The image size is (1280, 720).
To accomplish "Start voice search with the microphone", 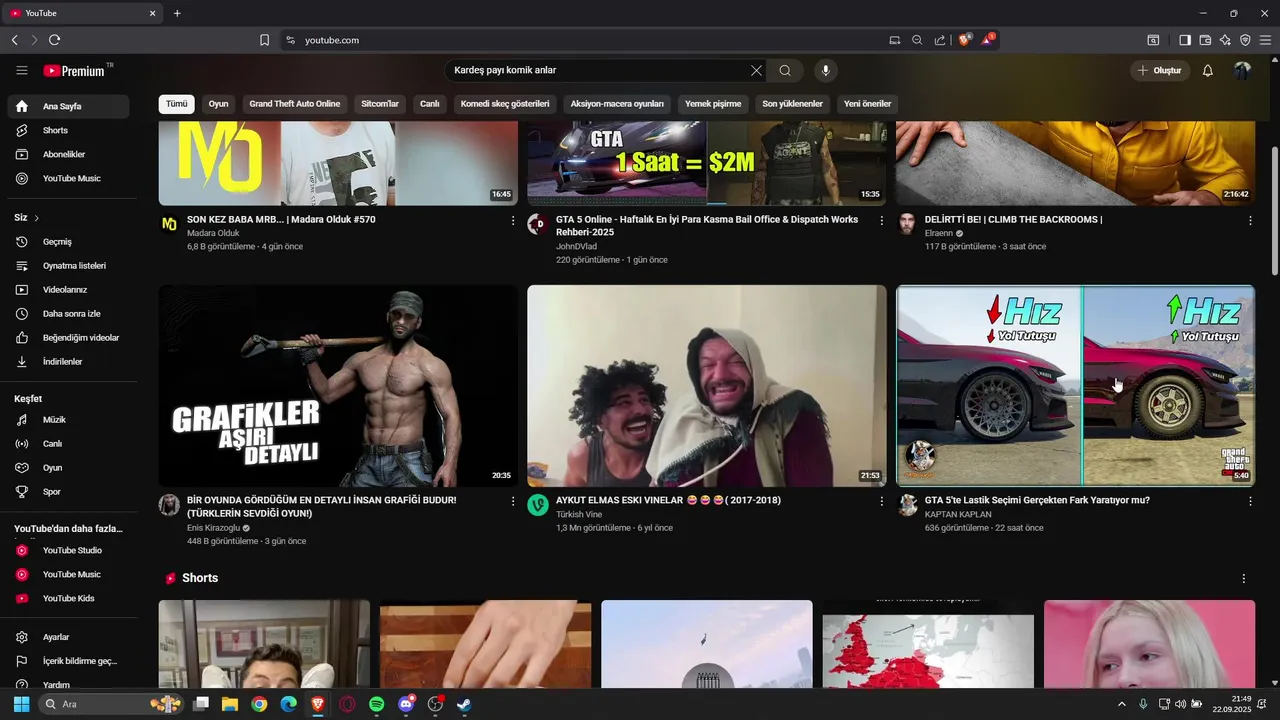I will [x=825, y=71].
